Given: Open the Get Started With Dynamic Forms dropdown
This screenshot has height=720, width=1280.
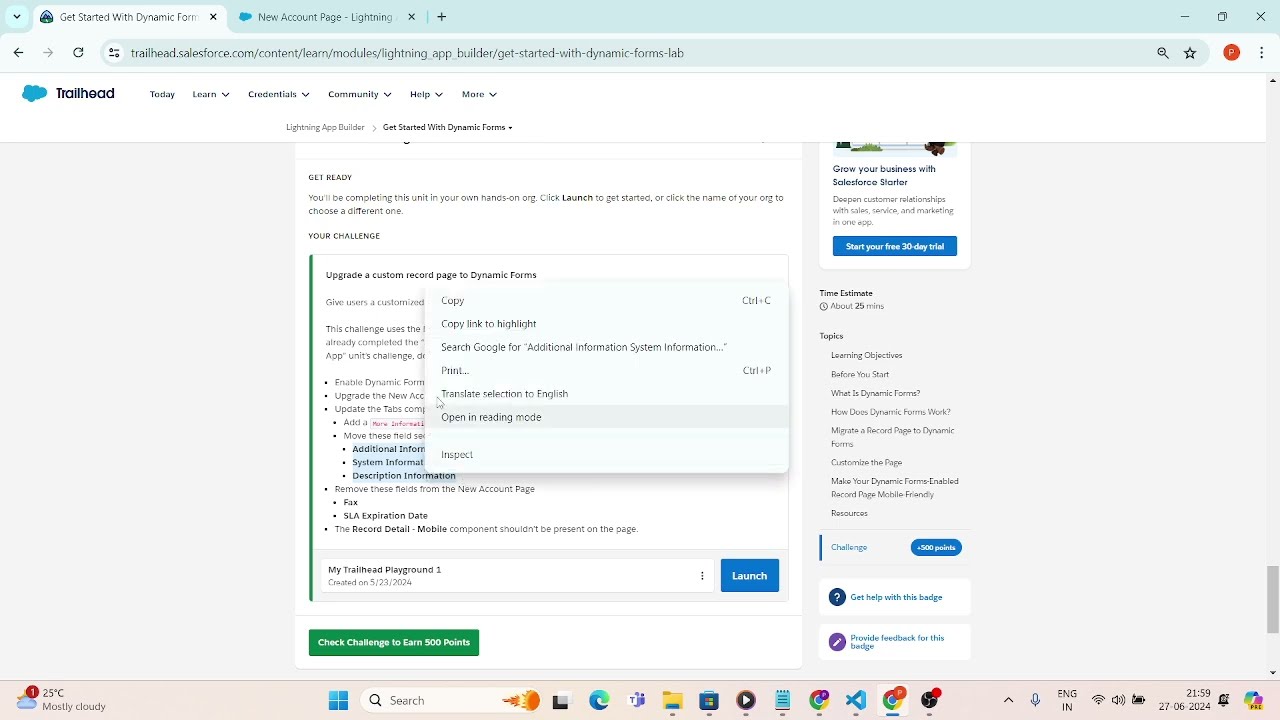Looking at the screenshot, I should 447,128.
